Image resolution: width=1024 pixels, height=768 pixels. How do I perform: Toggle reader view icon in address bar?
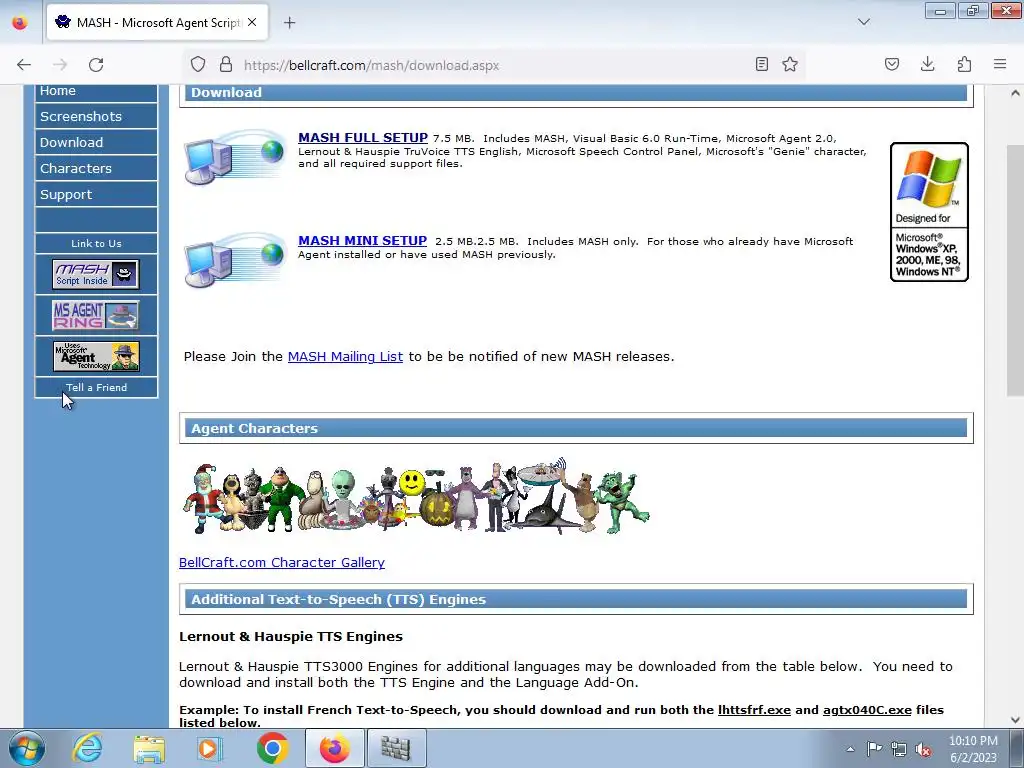pos(761,64)
